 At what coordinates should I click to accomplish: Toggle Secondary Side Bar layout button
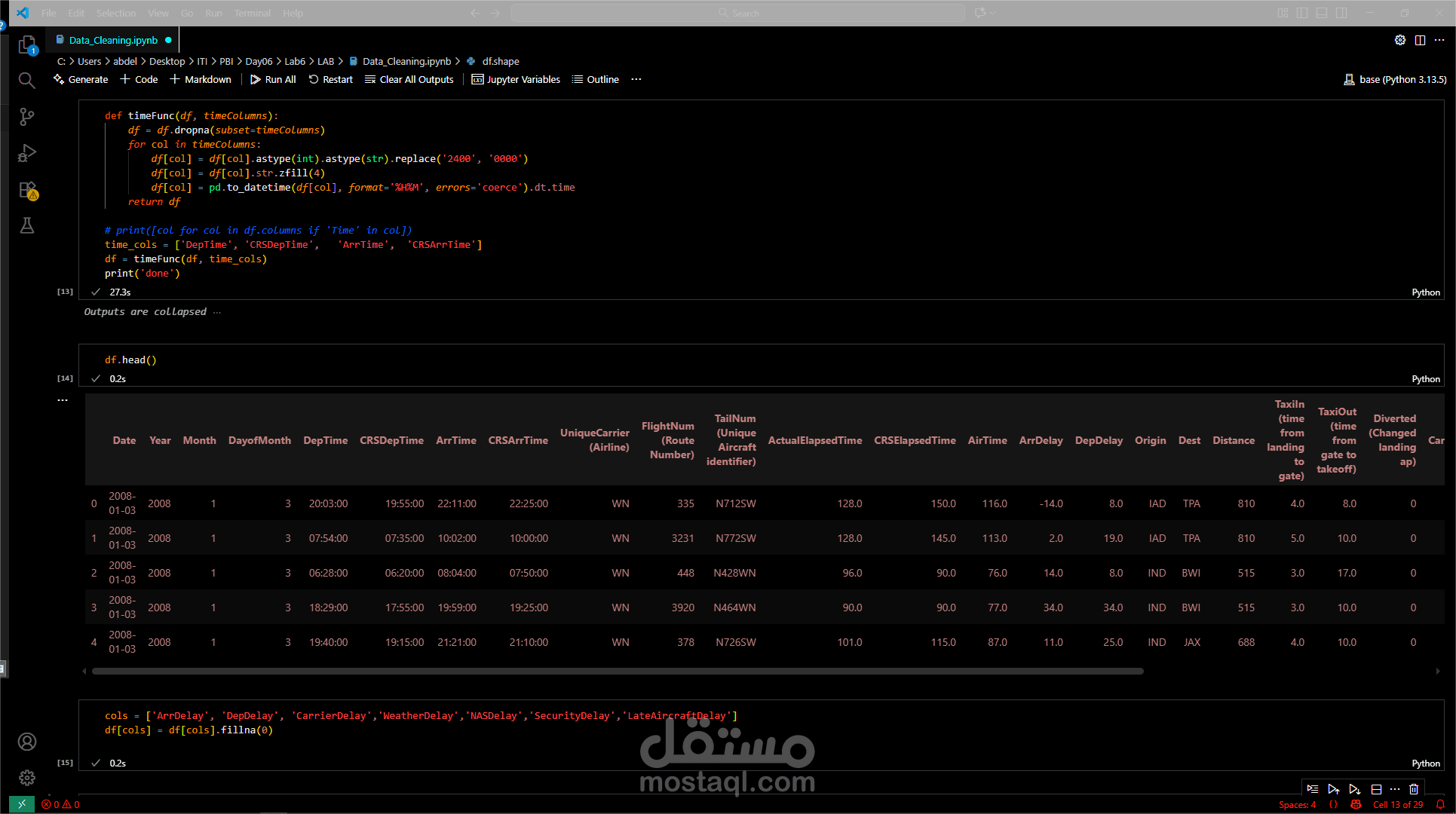click(x=1341, y=13)
